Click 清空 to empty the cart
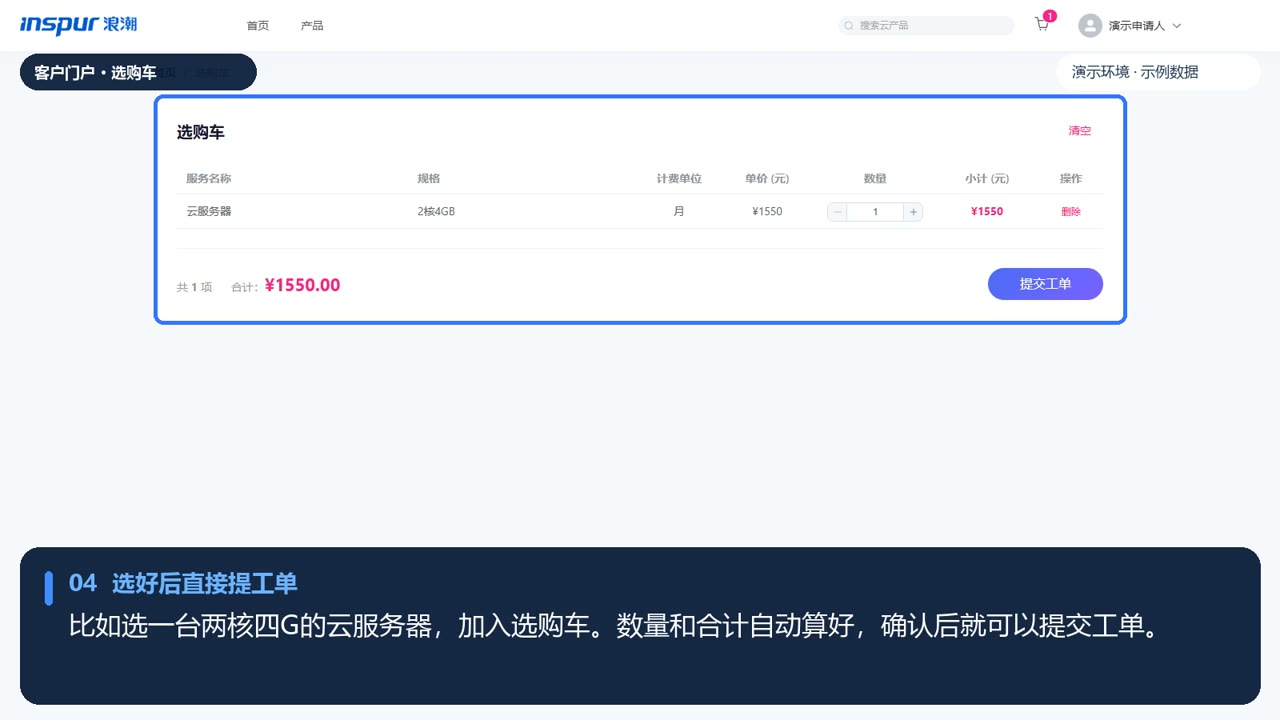This screenshot has height=720, width=1280. (x=1080, y=131)
